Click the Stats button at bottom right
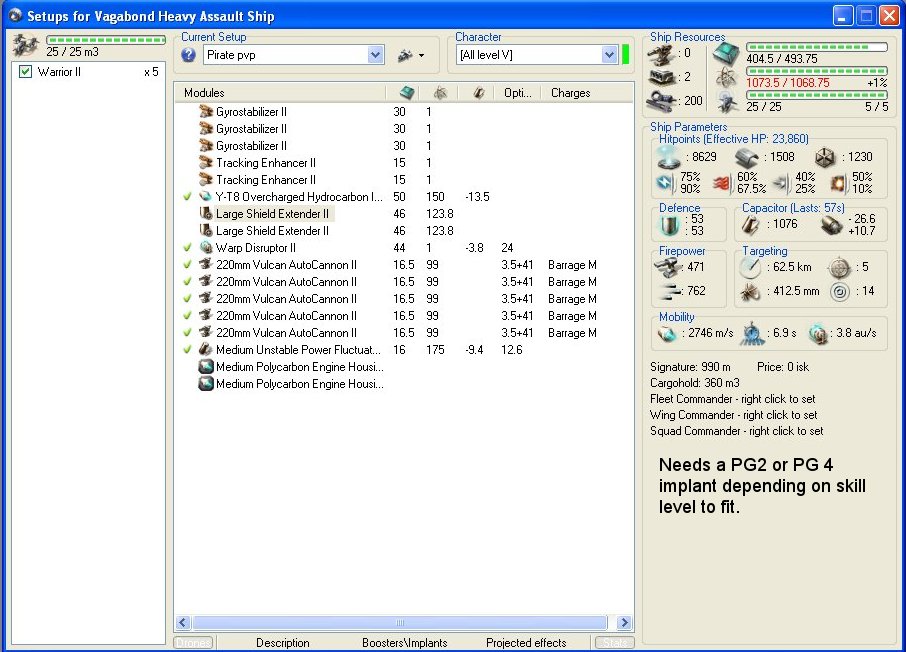This screenshot has width=906, height=652. click(x=615, y=643)
